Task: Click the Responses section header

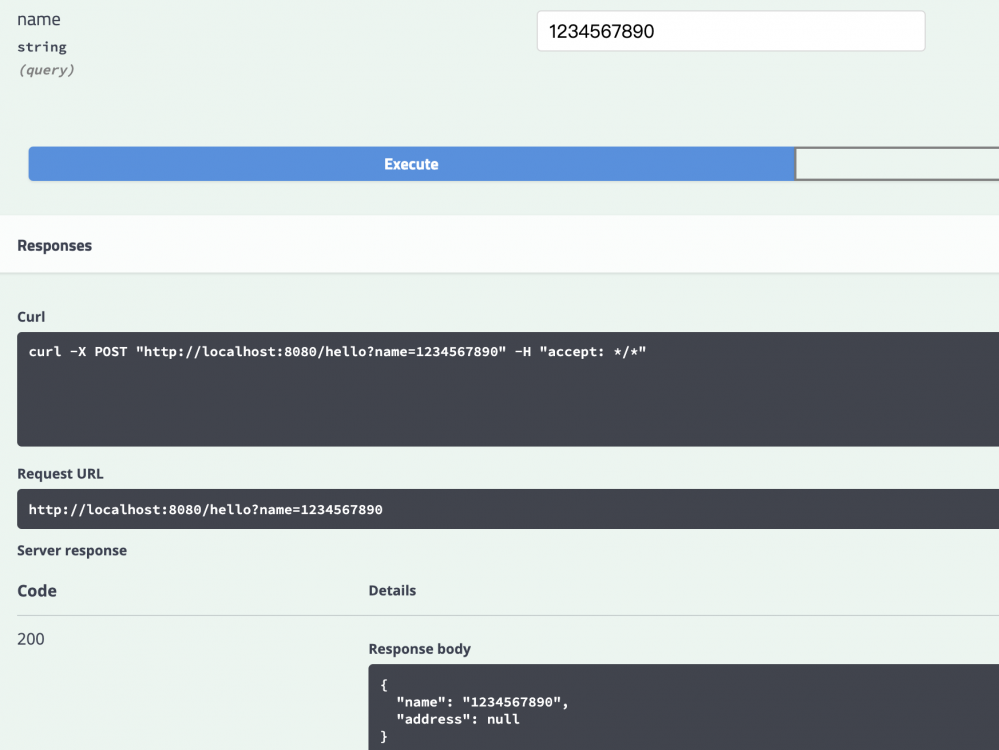Action: tap(55, 246)
